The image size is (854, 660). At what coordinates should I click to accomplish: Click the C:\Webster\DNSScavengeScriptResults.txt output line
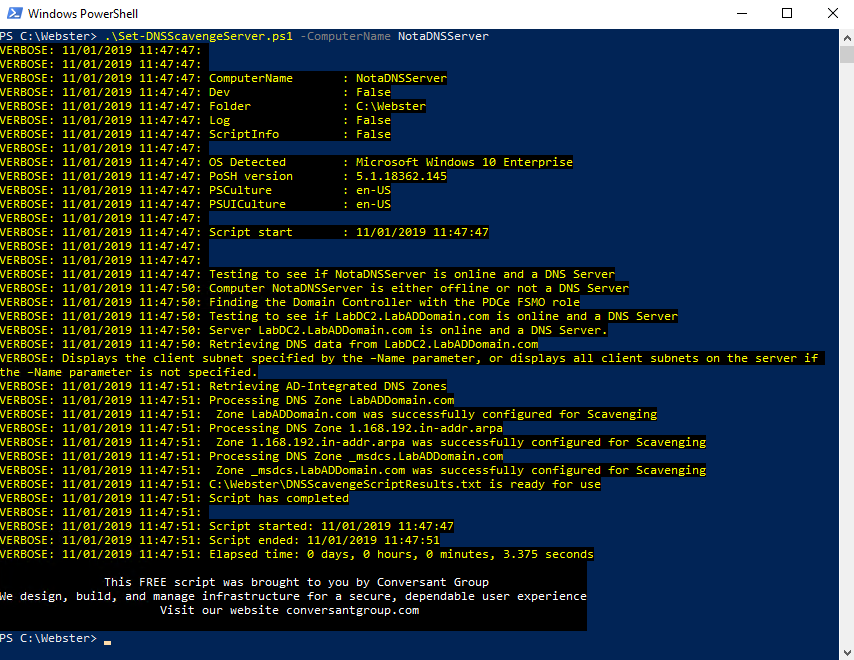[405, 484]
